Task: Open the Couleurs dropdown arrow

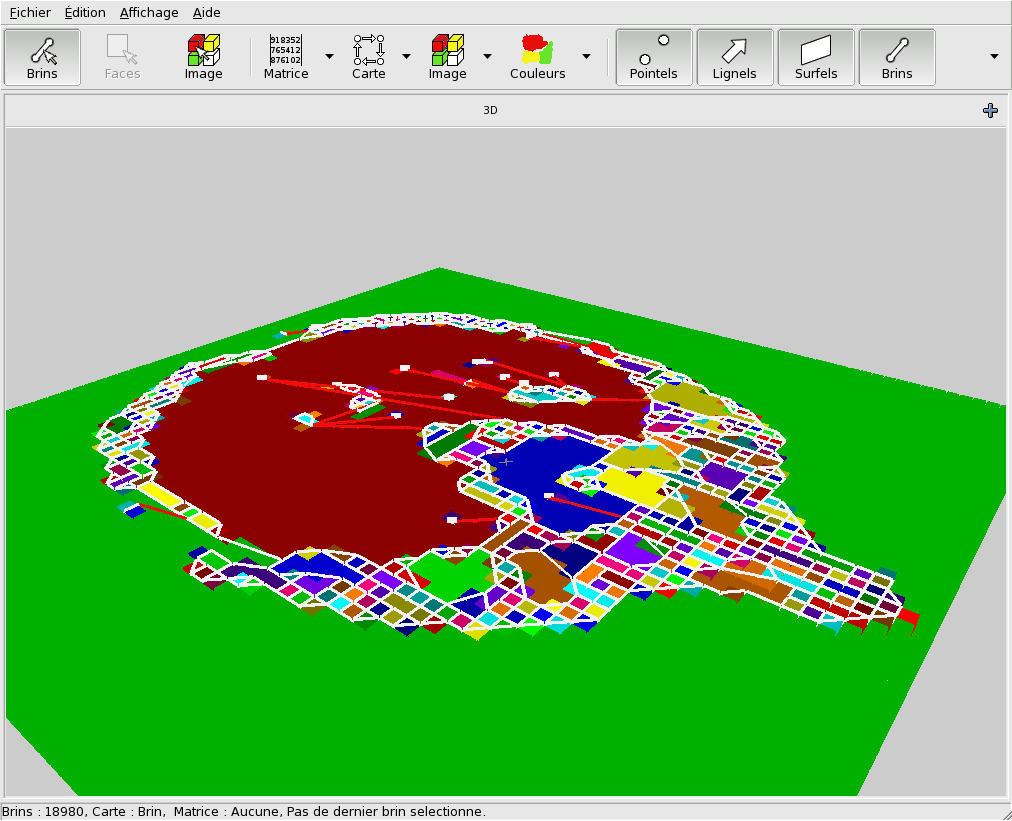Action: [586, 56]
